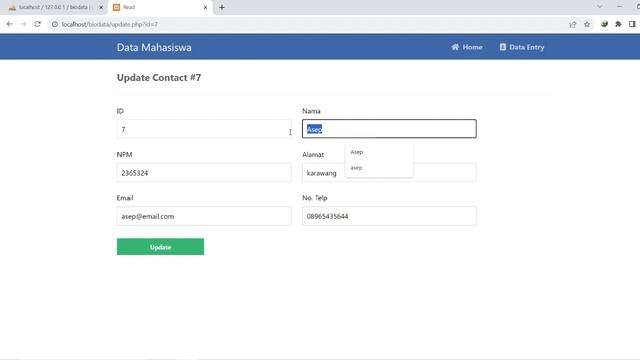Image resolution: width=640 pixels, height=360 pixels.
Task: Click the No. Telp label
Action: pos(315,198)
